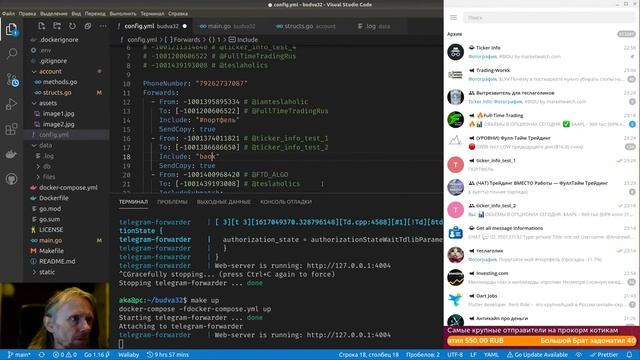Screen dimensions: 640x360
Task: Open the Extensions view
Action: pyautogui.click(x=11, y=129)
